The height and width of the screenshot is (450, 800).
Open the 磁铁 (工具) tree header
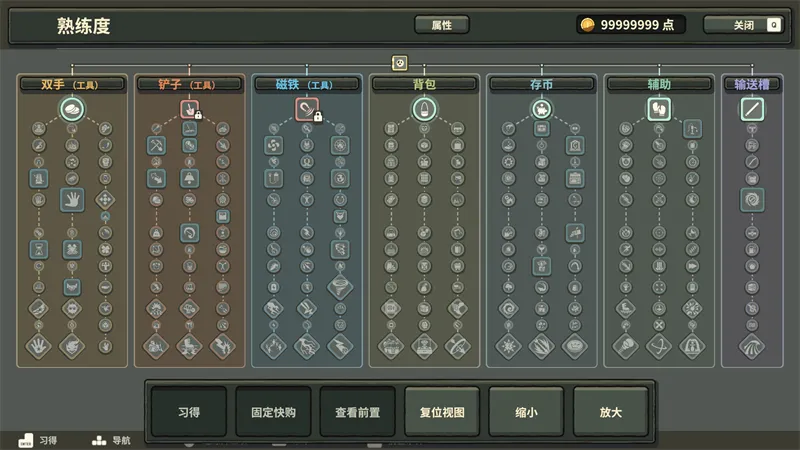pyautogui.click(x=307, y=84)
